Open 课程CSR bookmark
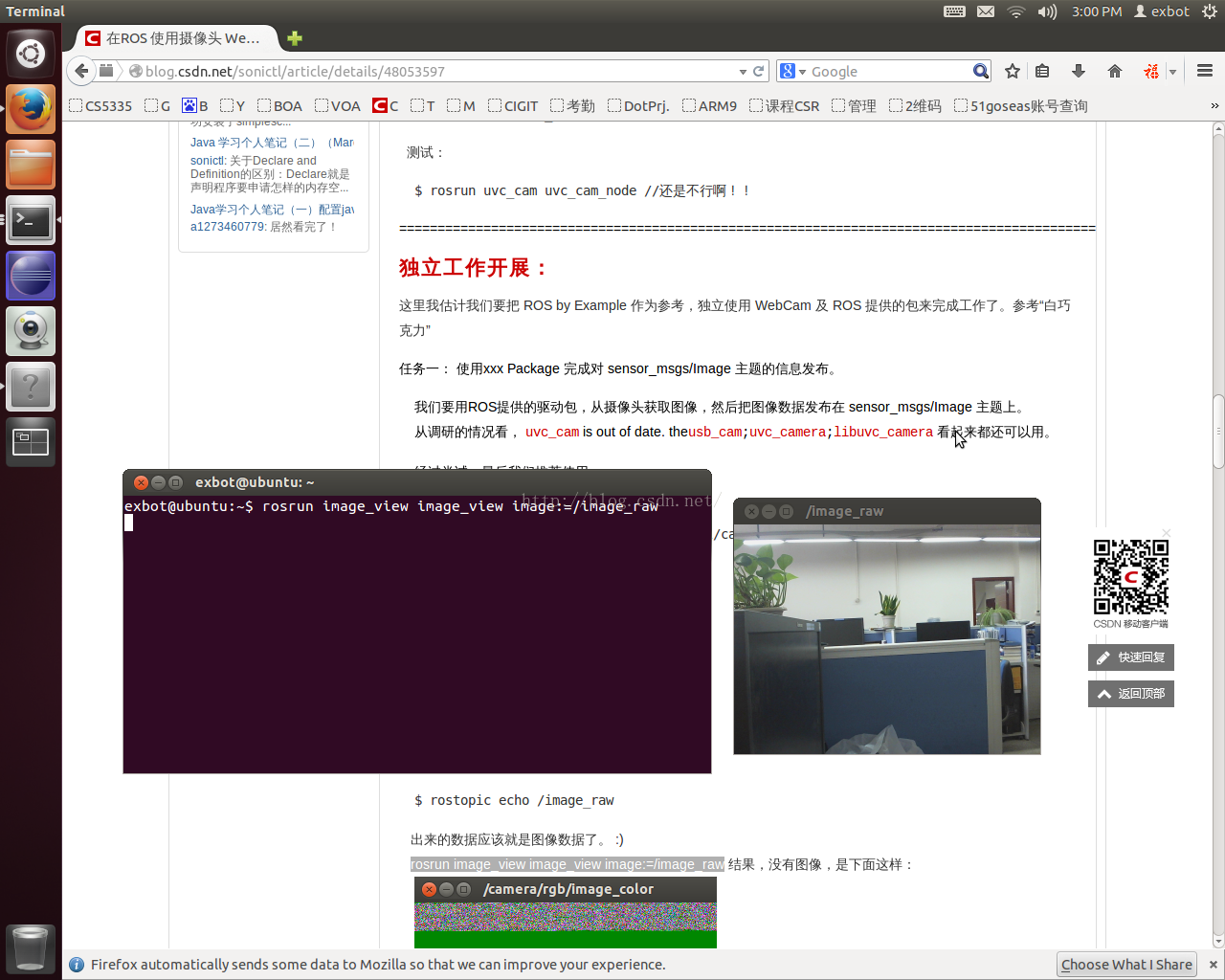The width and height of the screenshot is (1225, 980). click(784, 106)
